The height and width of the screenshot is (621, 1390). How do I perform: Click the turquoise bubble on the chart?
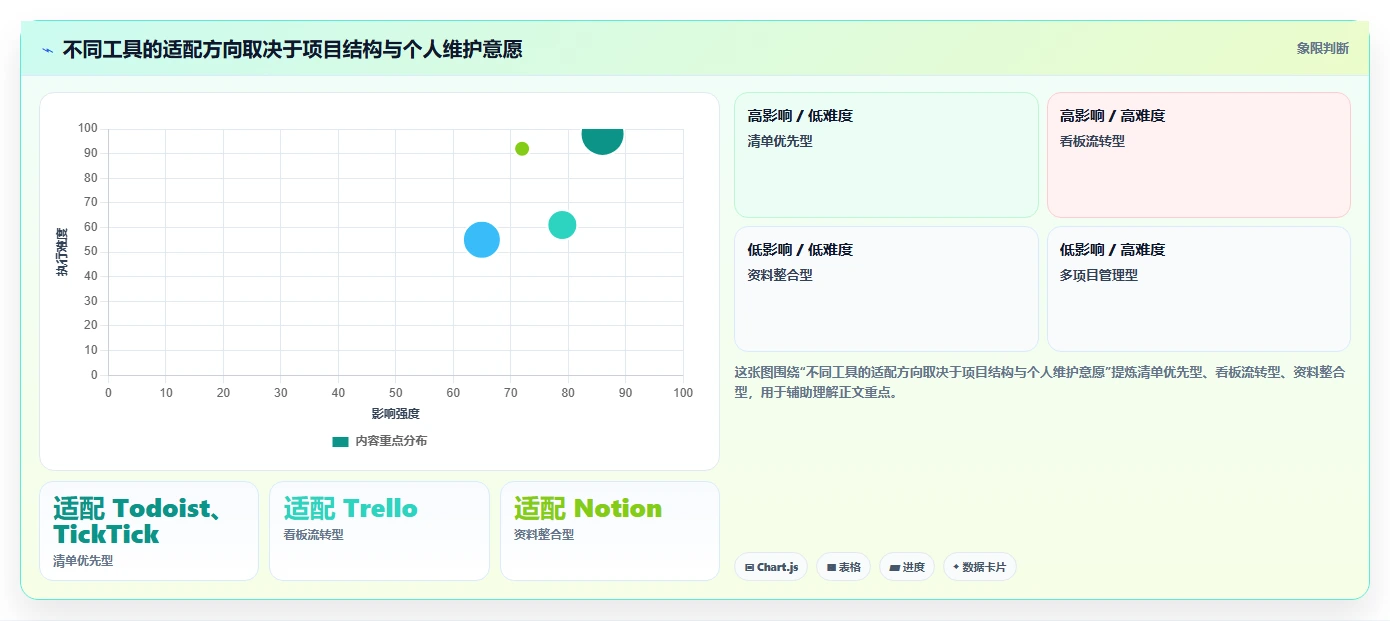click(x=562, y=225)
